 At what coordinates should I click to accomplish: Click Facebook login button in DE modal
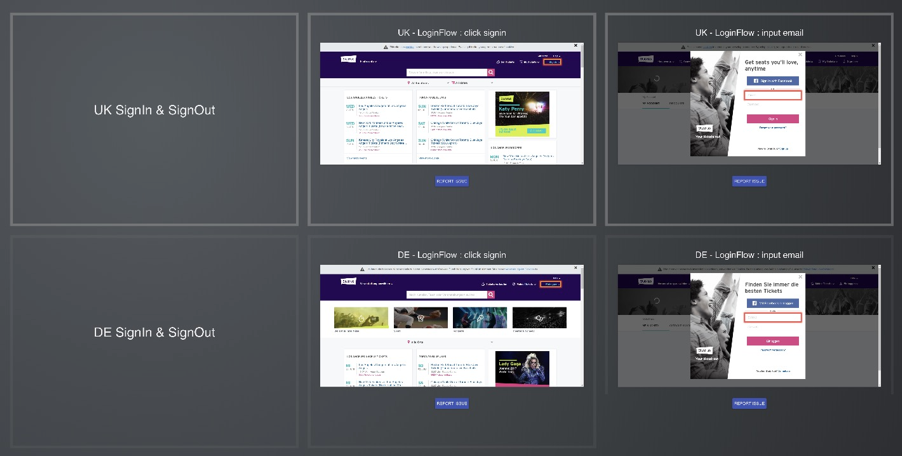(x=773, y=303)
